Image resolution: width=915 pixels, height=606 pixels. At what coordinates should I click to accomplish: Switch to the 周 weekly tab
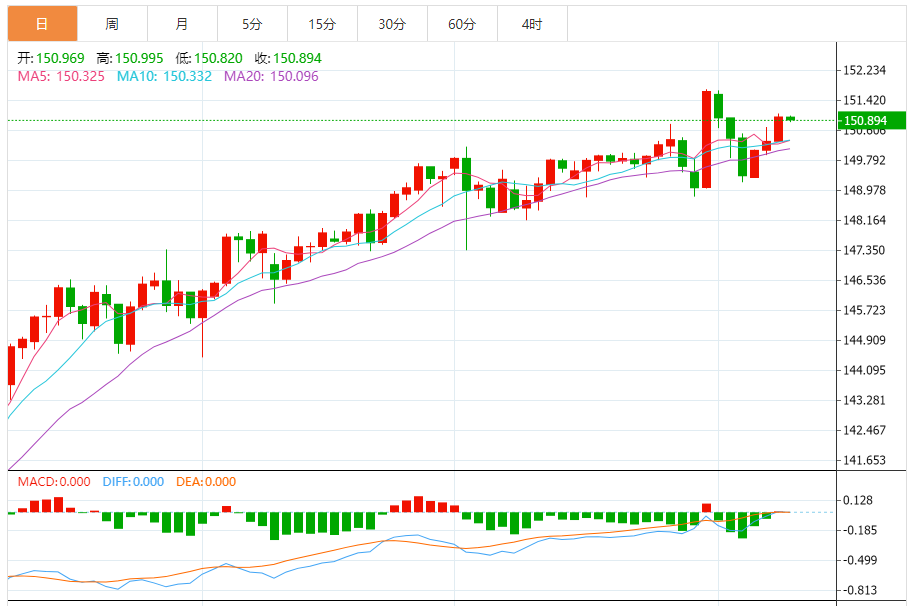tap(112, 24)
